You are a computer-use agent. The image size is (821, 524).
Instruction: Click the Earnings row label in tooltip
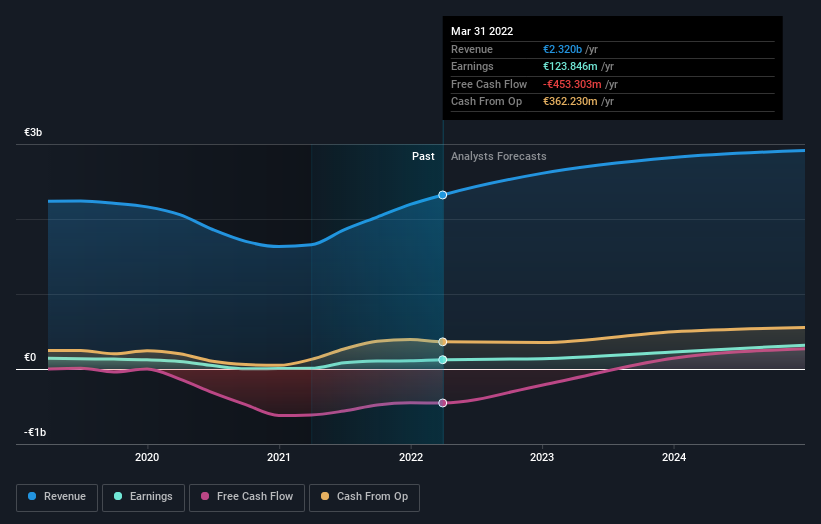click(472, 66)
